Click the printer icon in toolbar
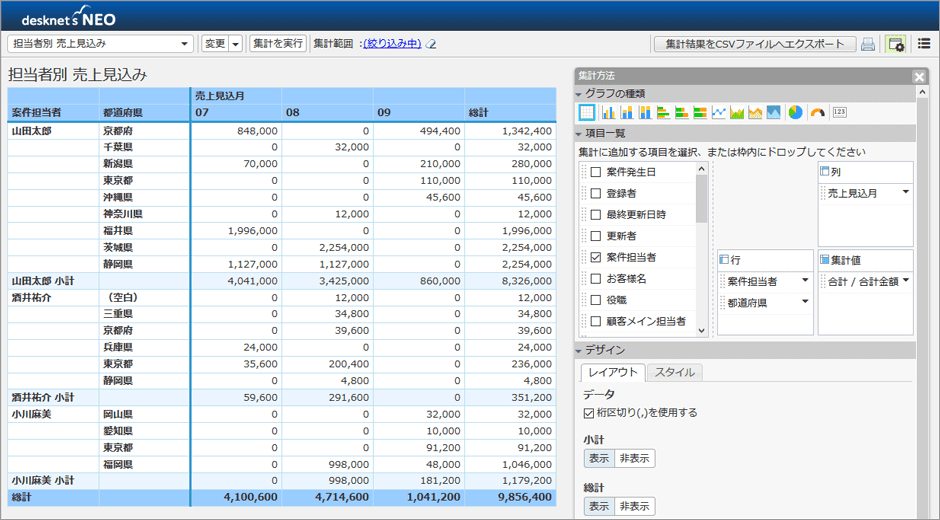 868,44
